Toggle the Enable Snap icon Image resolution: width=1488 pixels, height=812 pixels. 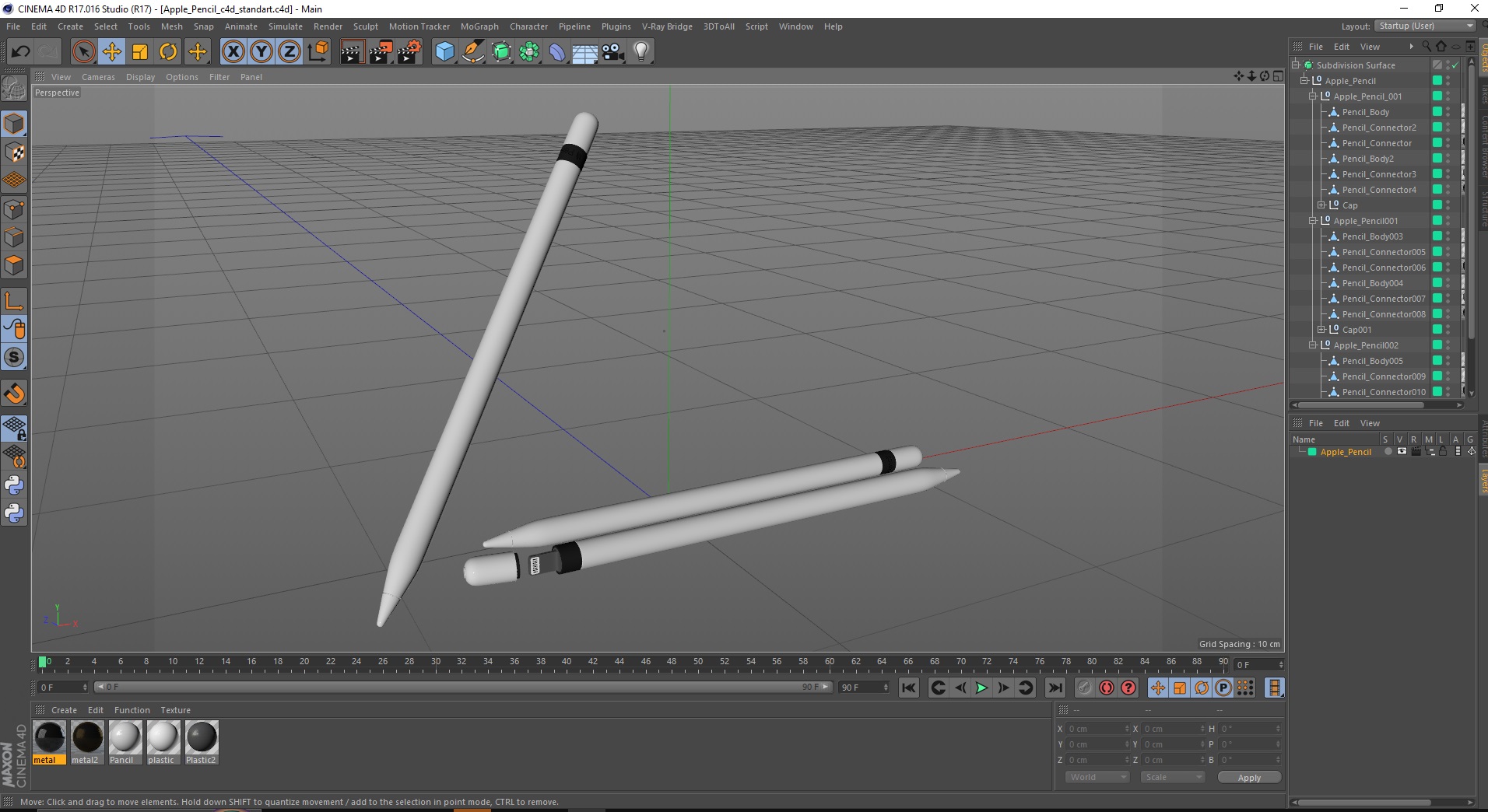pos(14,394)
